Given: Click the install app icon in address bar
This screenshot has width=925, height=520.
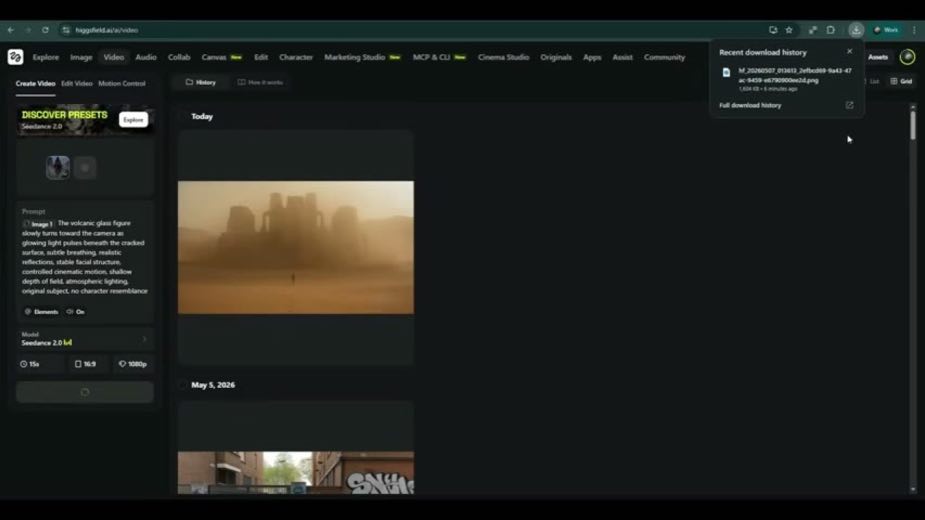Looking at the screenshot, I should pyautogui.click(x=773, y=30).
